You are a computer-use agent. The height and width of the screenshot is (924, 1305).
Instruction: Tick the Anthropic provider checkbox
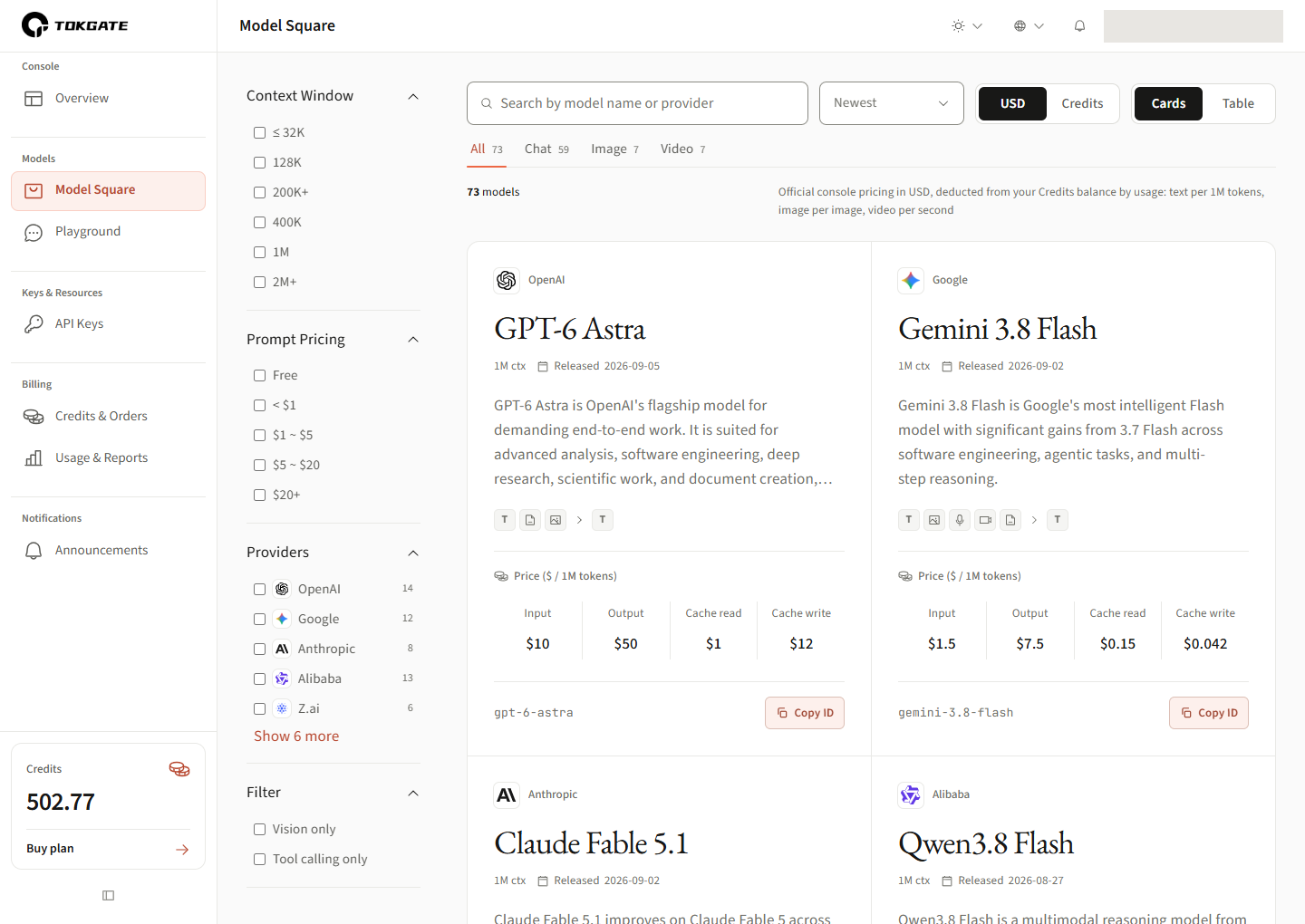[x=260, y=650]
